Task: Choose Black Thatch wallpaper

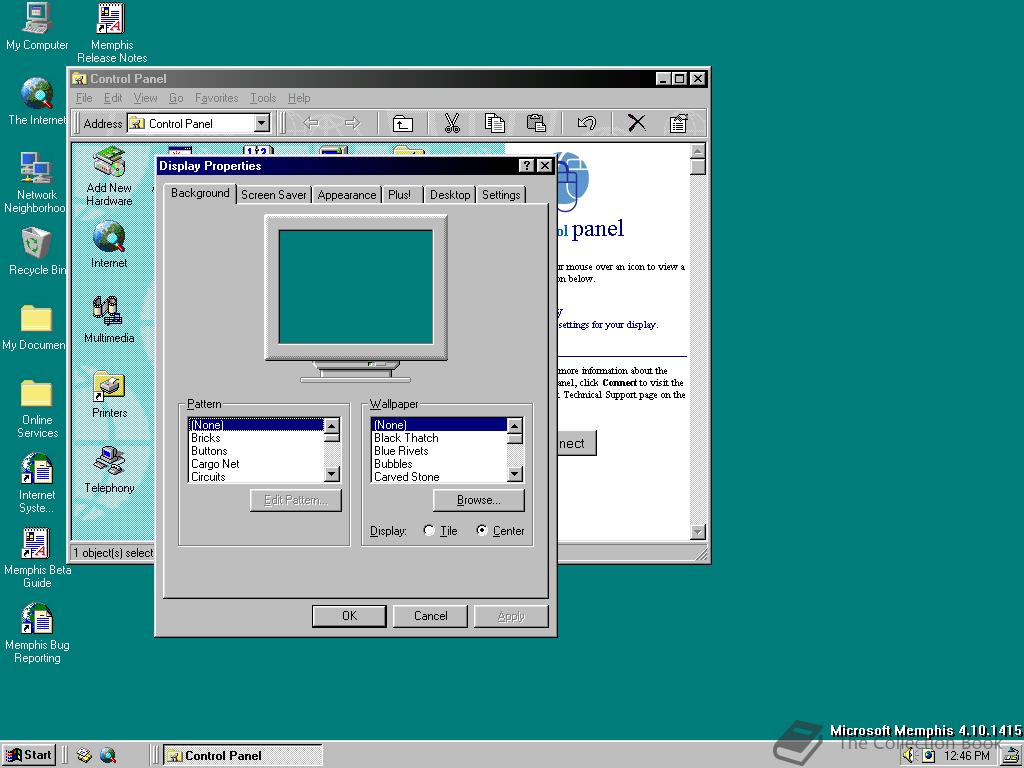Action: (x=438, y=438)
